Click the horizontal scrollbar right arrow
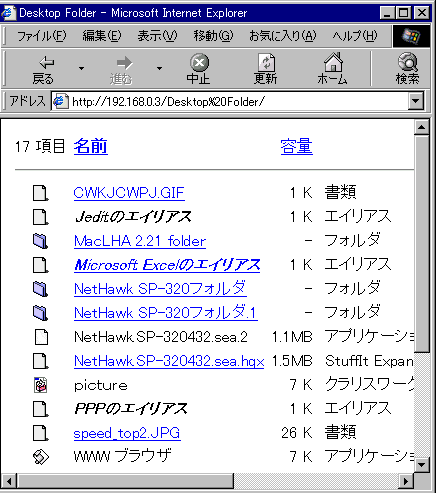 [406, 481]
